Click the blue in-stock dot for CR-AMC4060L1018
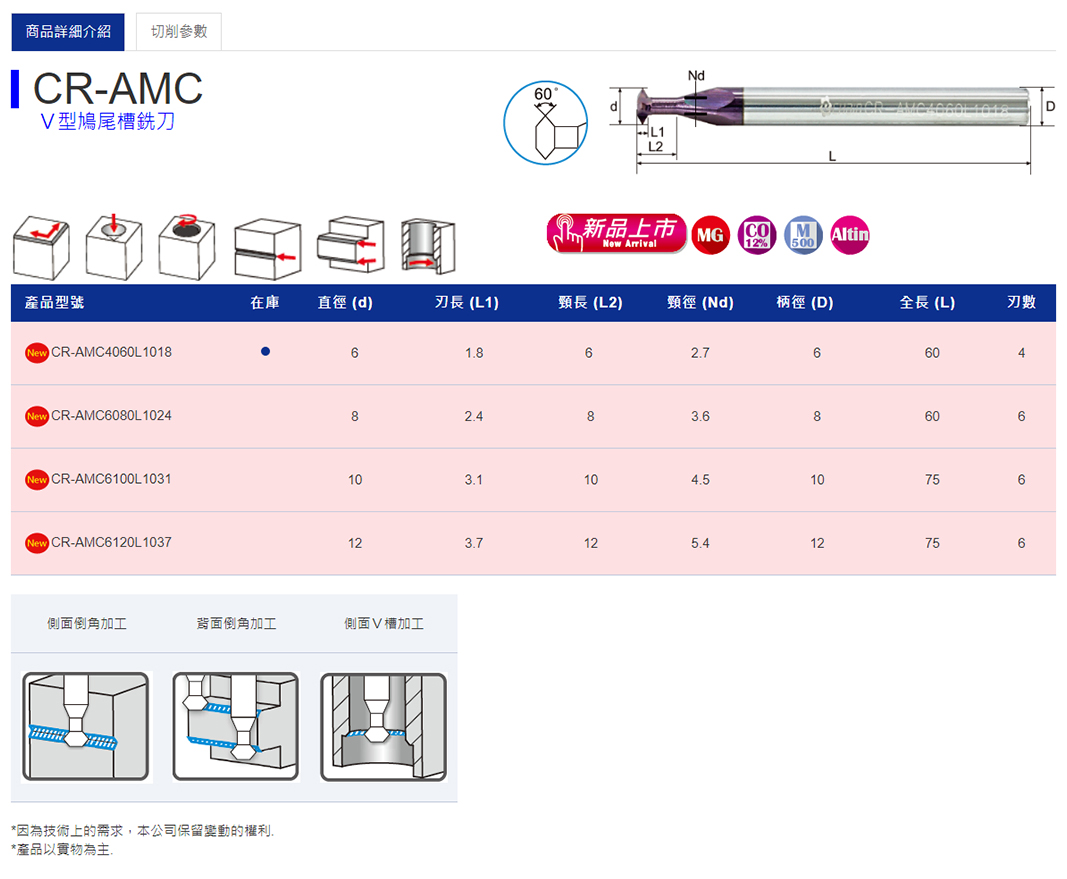Viewport: 1067px width, 879px height. (x=265, y=352)
